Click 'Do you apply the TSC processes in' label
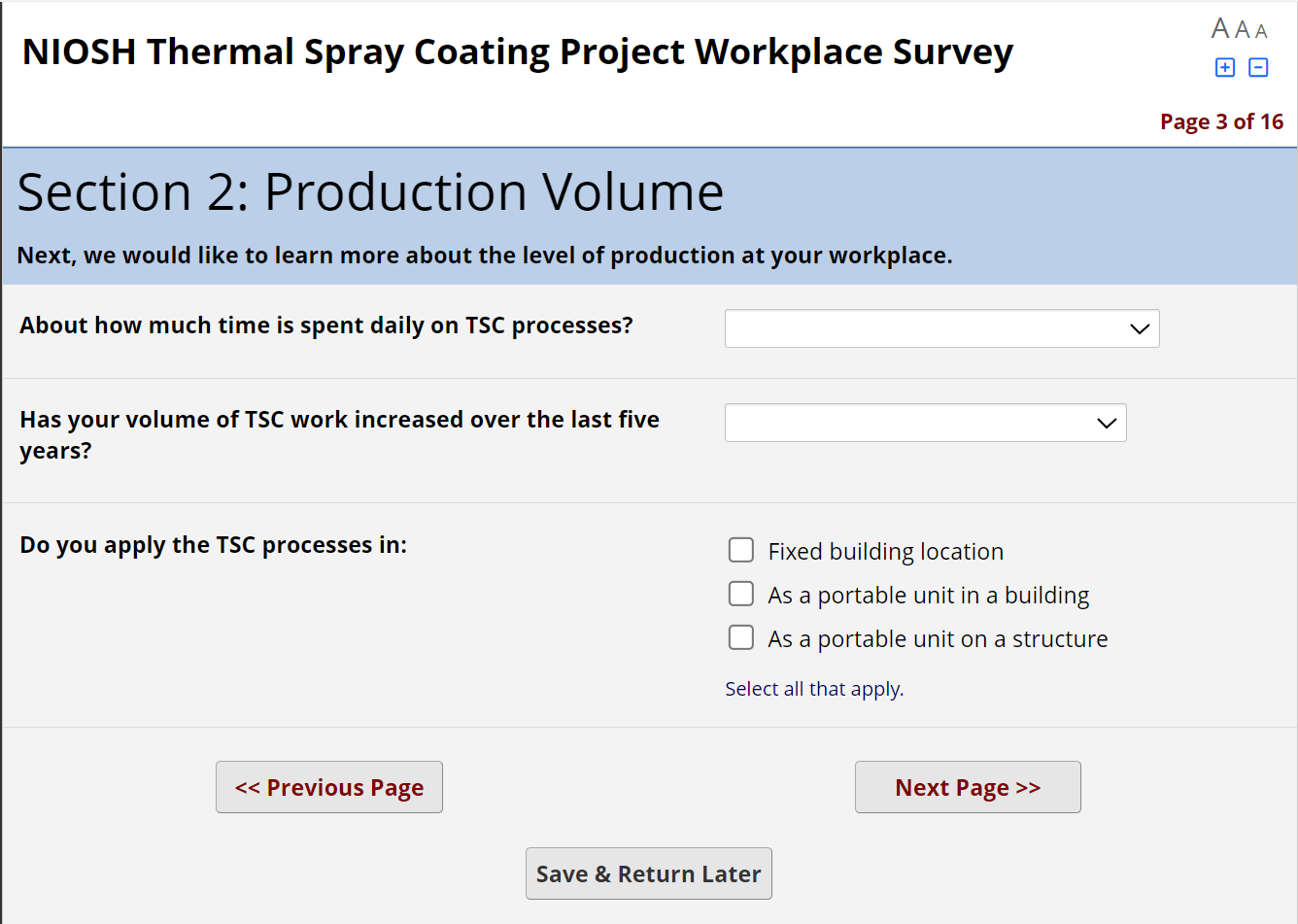The height and width of the screenshot is (924, 1298). tap(214, 545)
